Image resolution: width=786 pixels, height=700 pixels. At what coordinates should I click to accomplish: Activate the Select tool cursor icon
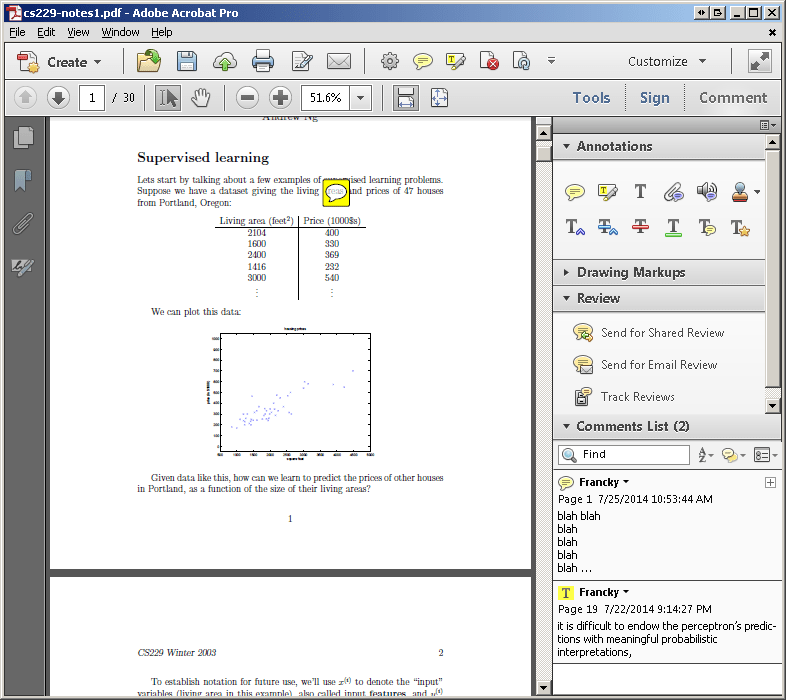(x=167, y=97)
